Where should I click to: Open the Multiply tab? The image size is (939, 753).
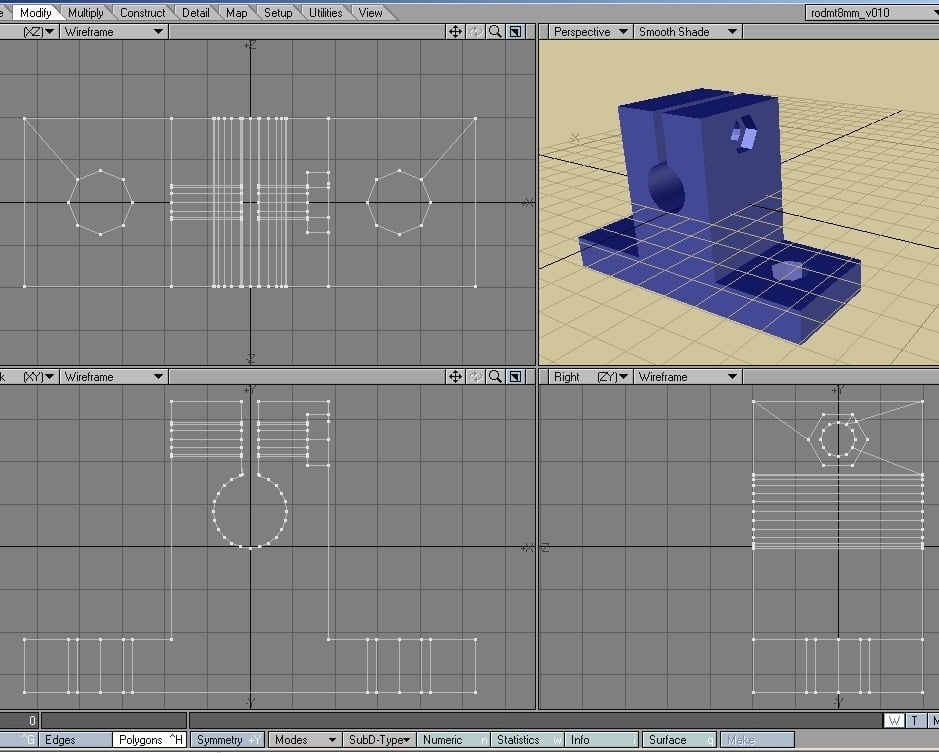tap(86, 13)
